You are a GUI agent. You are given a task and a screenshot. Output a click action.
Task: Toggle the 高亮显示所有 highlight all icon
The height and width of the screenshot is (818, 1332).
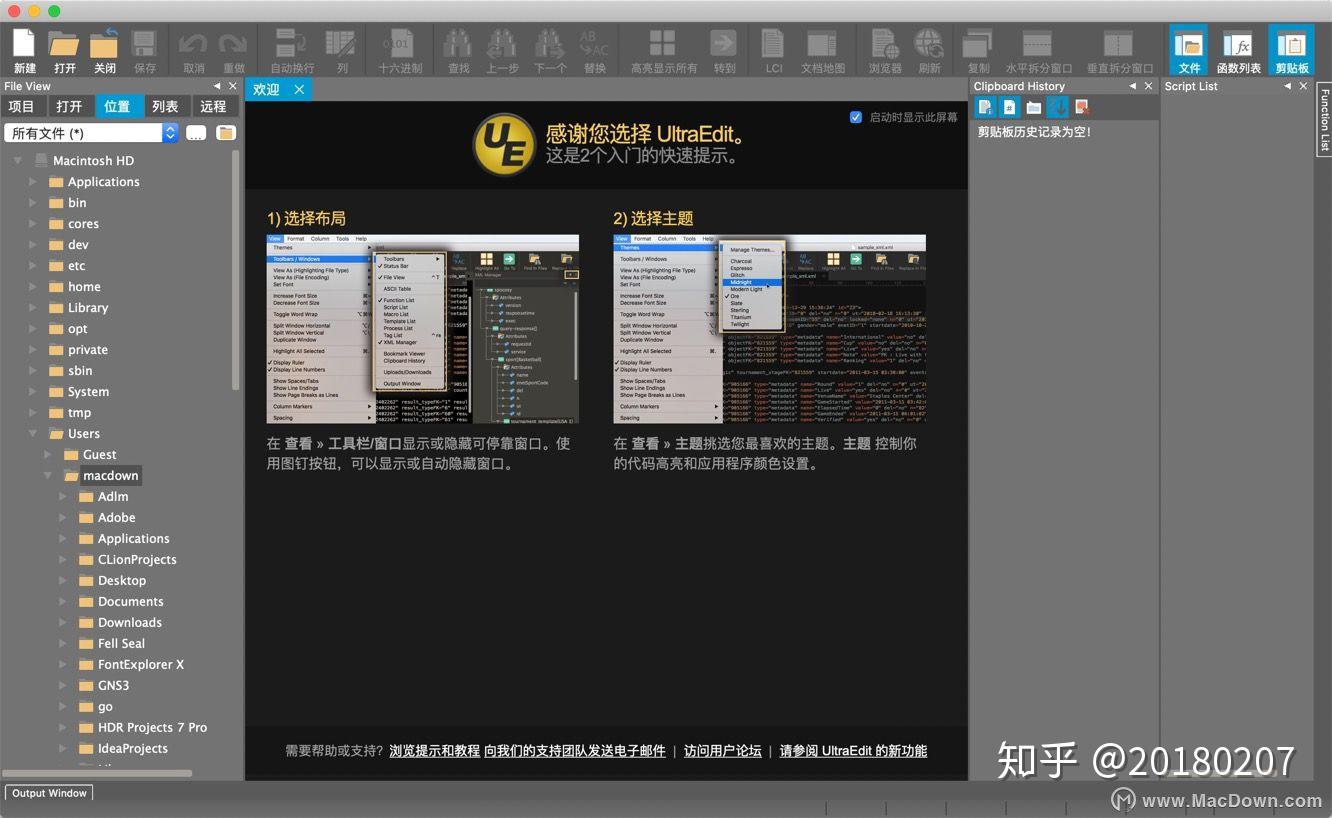point(664,48)
